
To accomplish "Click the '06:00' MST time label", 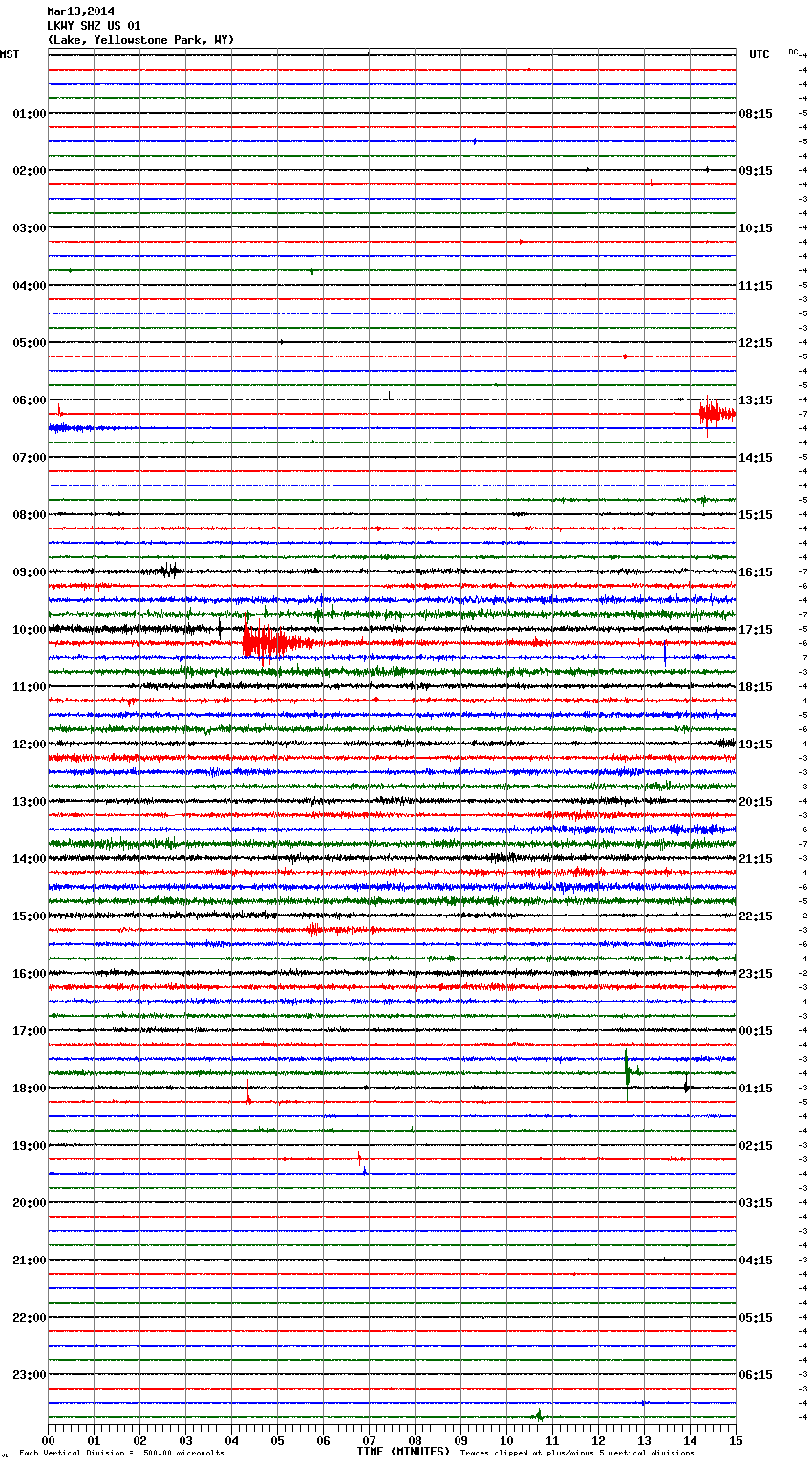I will point(30,400).
